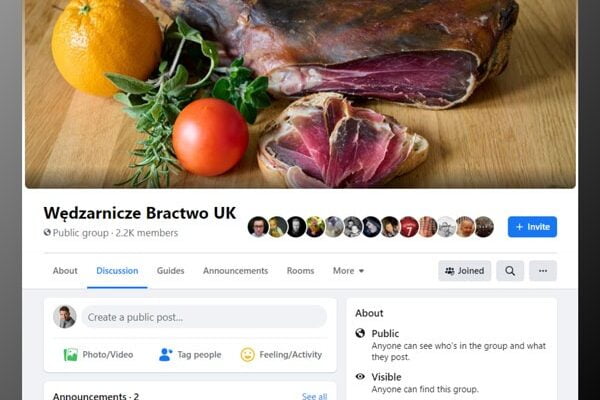Open the Joined membership dropdown button
Image resolution: width=600 pixels, height=400 pixels.
point(464,270)
